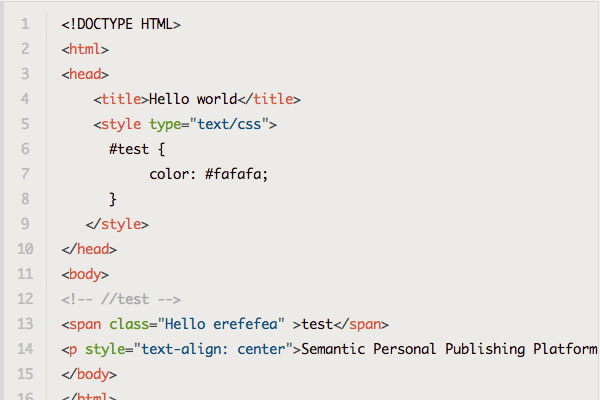
Task: Click the closing span tag
Action: [360, 324]
